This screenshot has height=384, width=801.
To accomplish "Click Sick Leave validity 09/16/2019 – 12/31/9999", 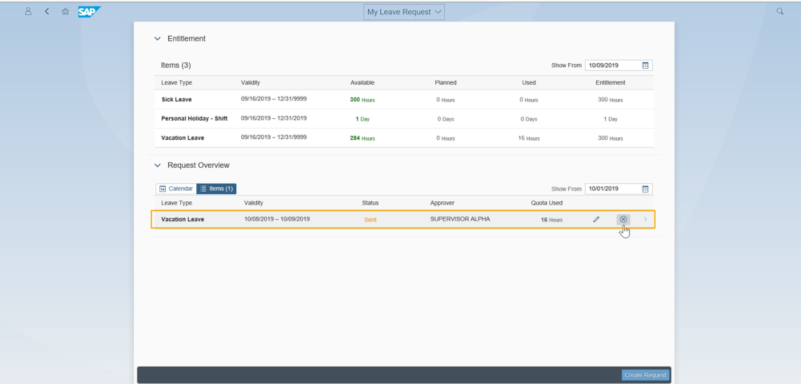I will pos(274,99).
